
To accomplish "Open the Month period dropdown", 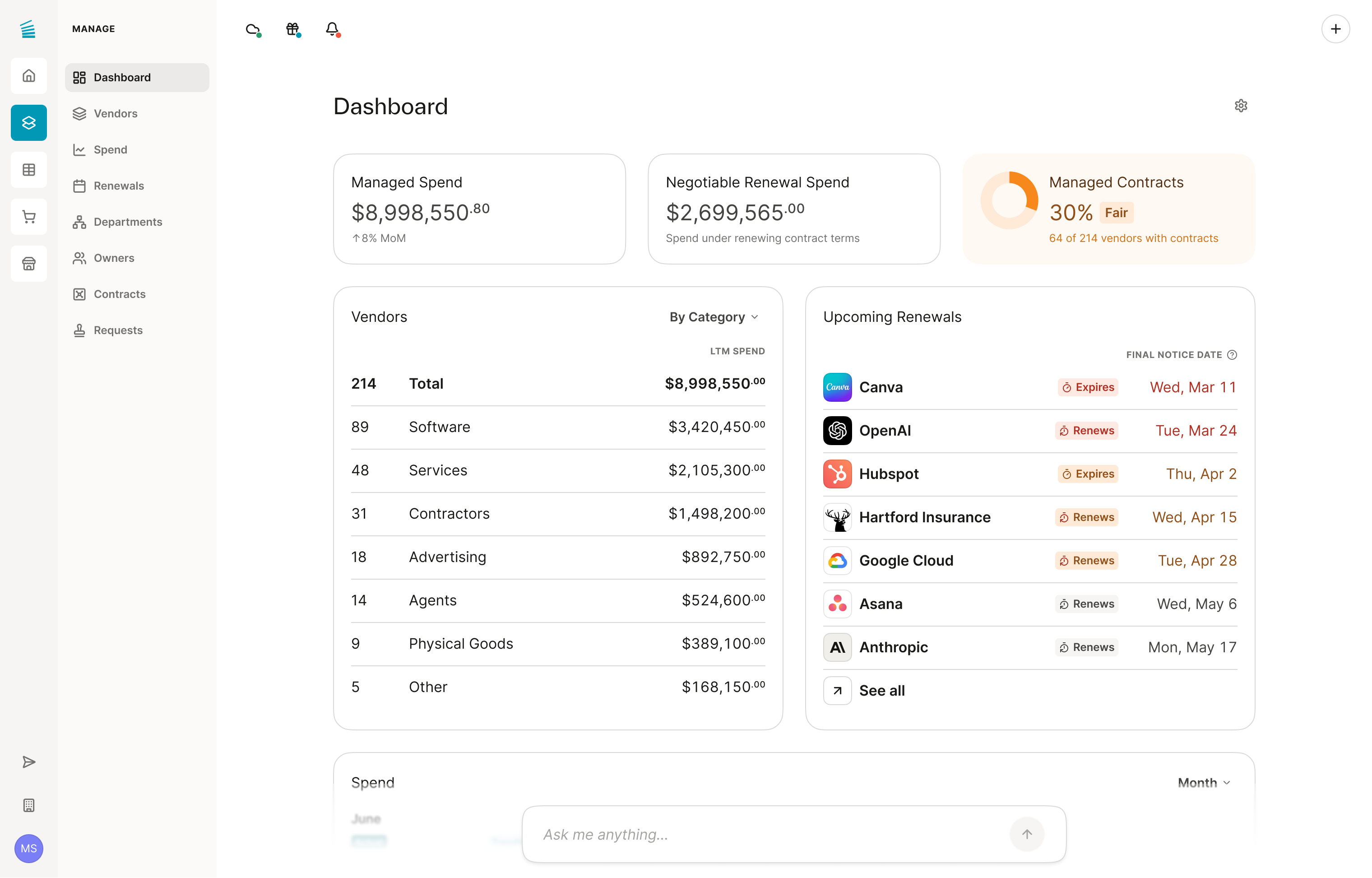I will pos(1203,783).
